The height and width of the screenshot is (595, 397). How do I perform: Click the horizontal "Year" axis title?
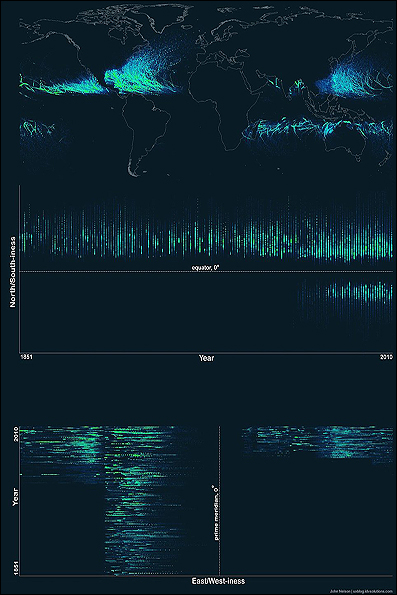point(206,358)
